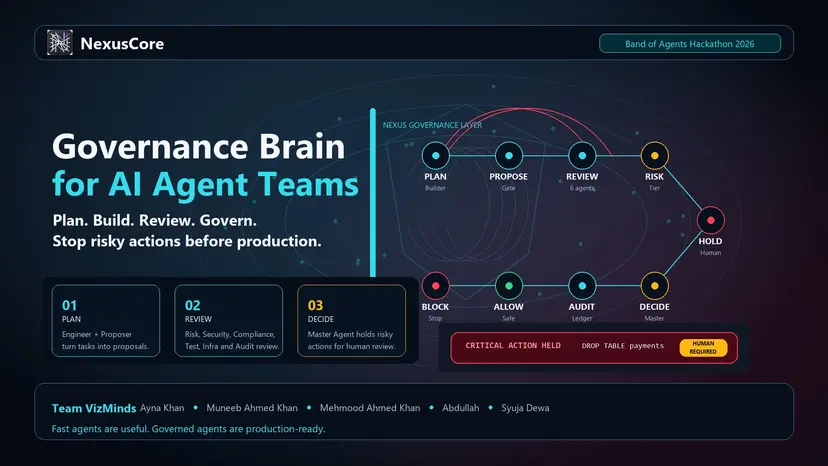Click the CRITICAL ACTION HELD banner
This screenshot has width=828, height=466.
(594, 348)
